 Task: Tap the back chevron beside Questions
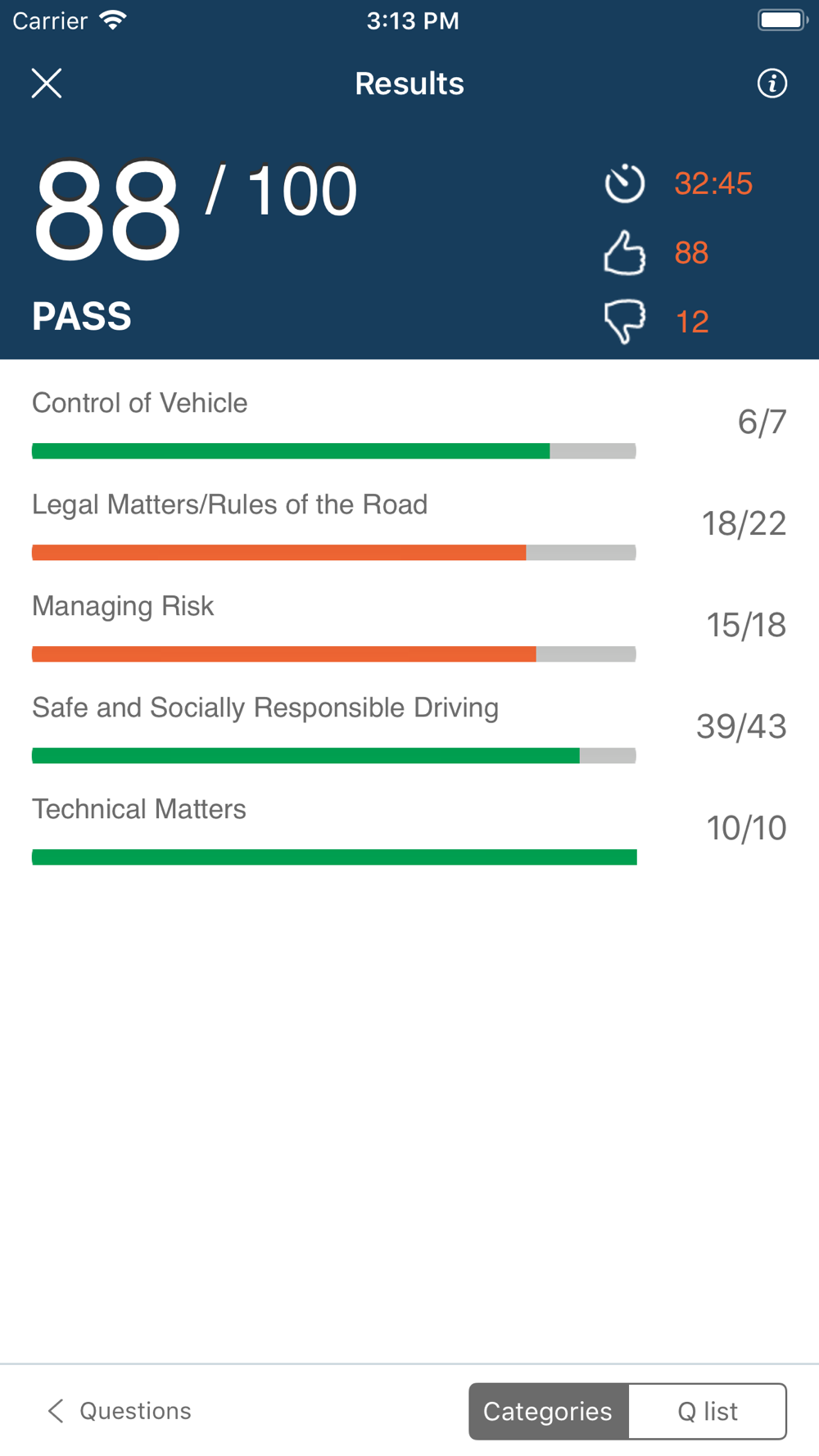click(55, 1411)
